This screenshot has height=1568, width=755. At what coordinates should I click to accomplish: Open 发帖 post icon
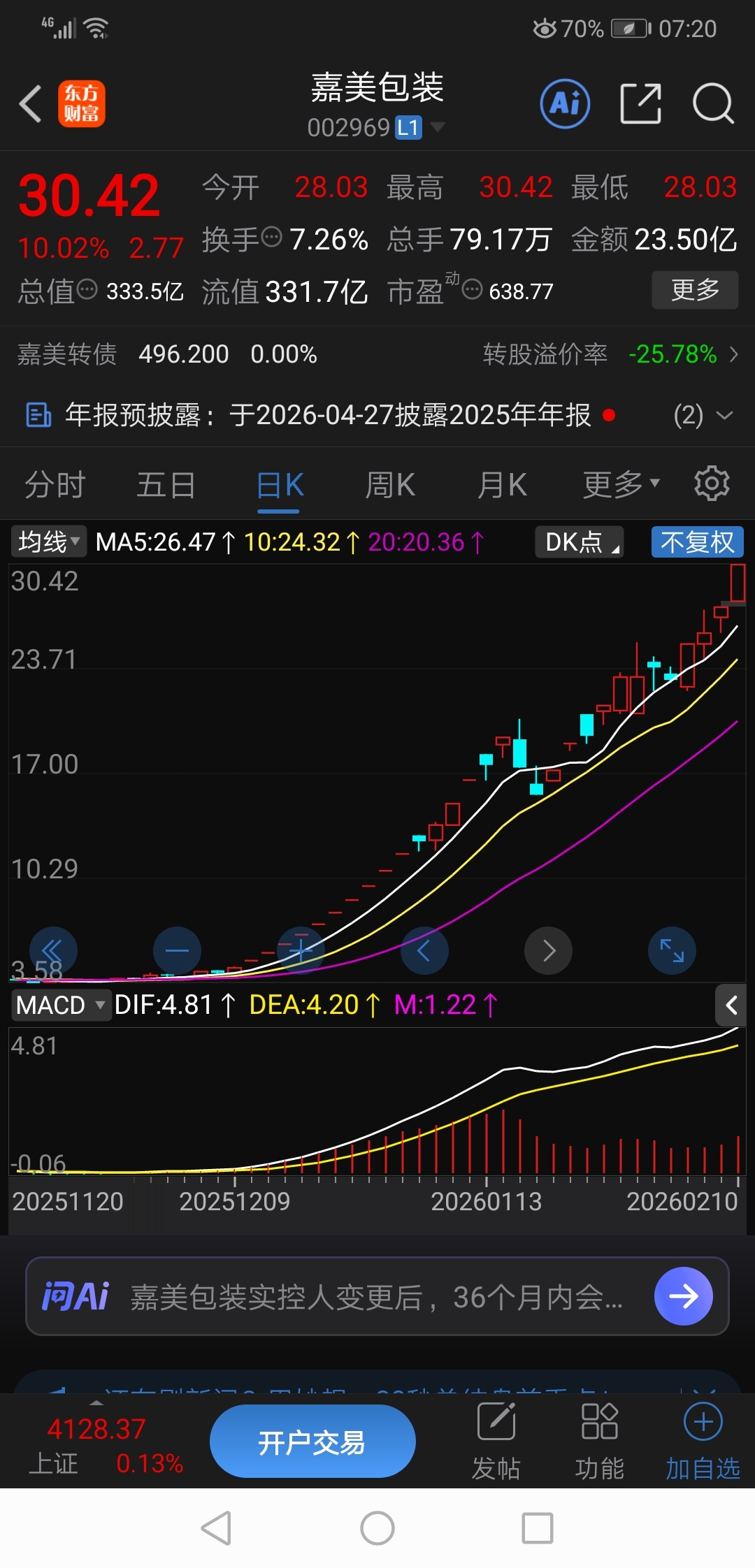496,1442
